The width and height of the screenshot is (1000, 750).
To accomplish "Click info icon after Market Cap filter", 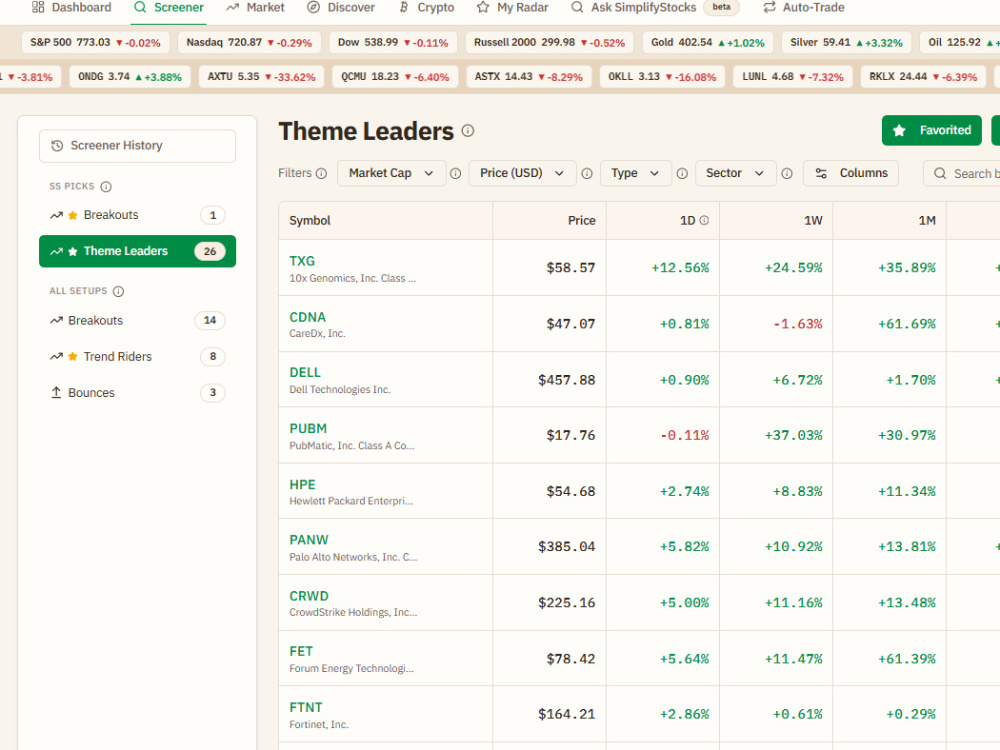I will [x=455, y=173].
